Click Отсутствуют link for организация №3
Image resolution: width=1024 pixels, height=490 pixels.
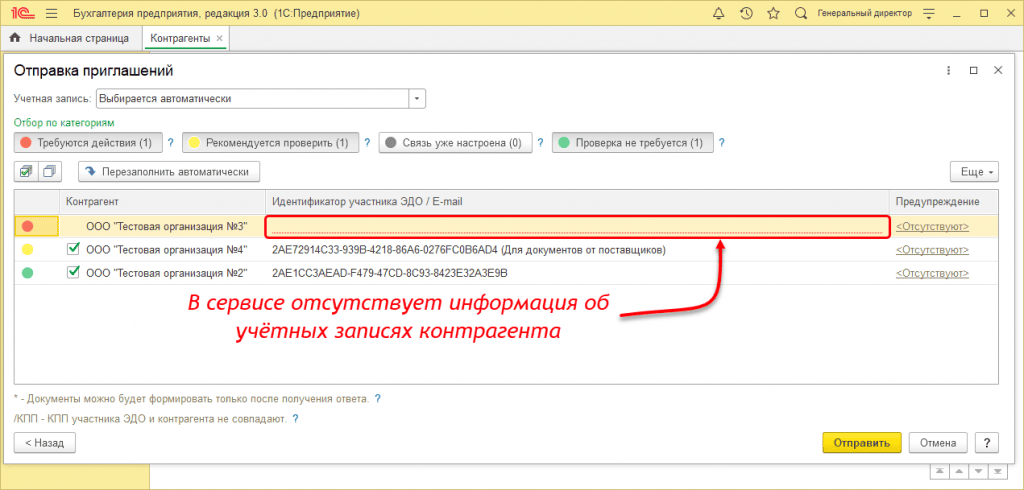tap(932, 226)
